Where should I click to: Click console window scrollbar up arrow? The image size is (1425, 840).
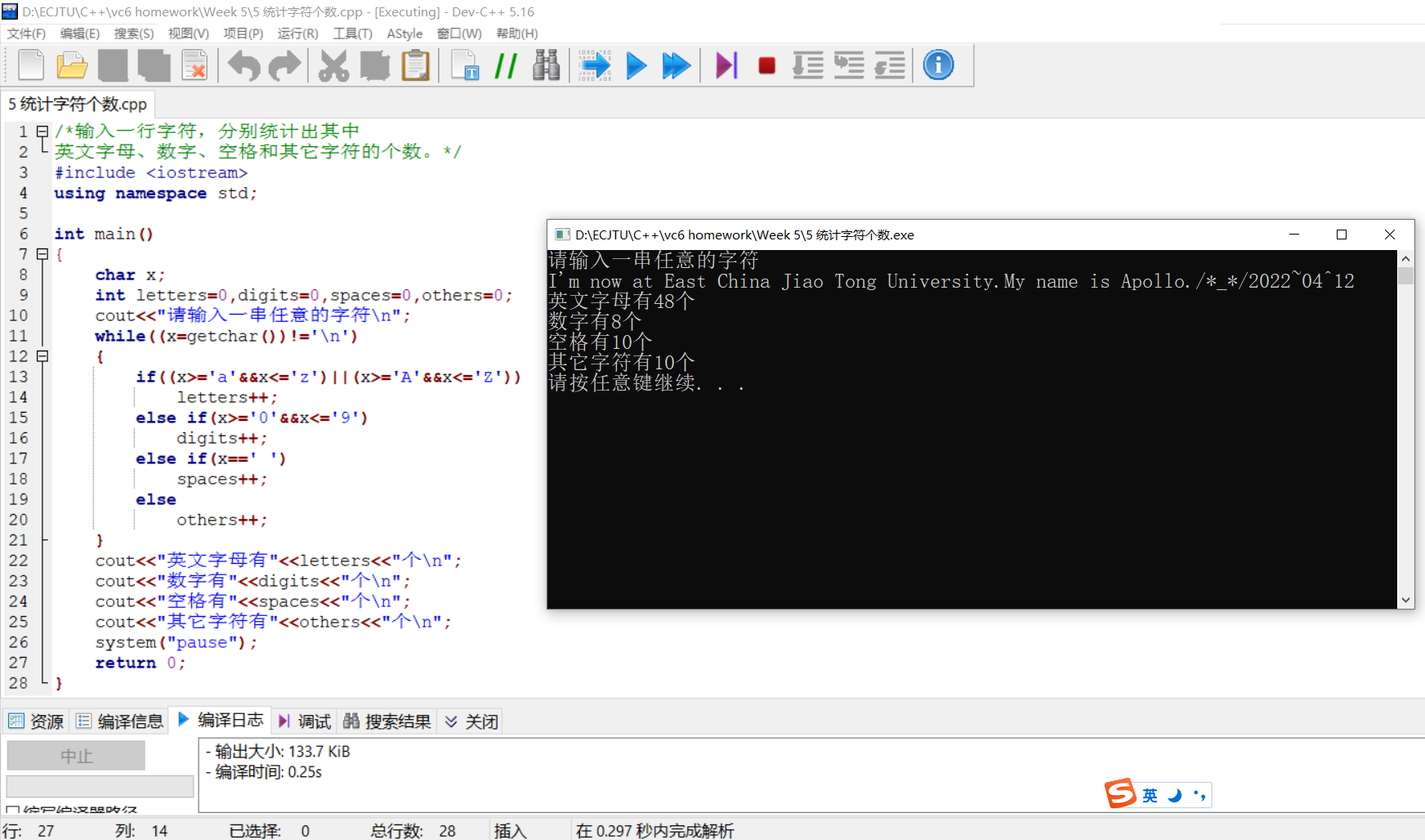coord(1405,259)
